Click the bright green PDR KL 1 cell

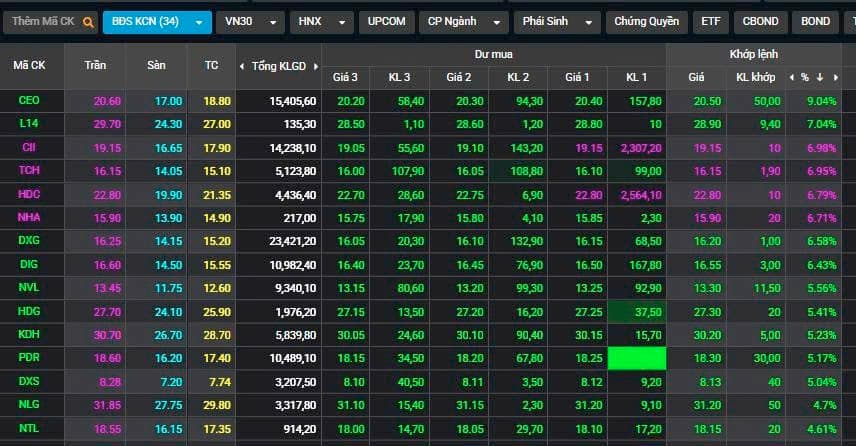click(x=629, y=358)
